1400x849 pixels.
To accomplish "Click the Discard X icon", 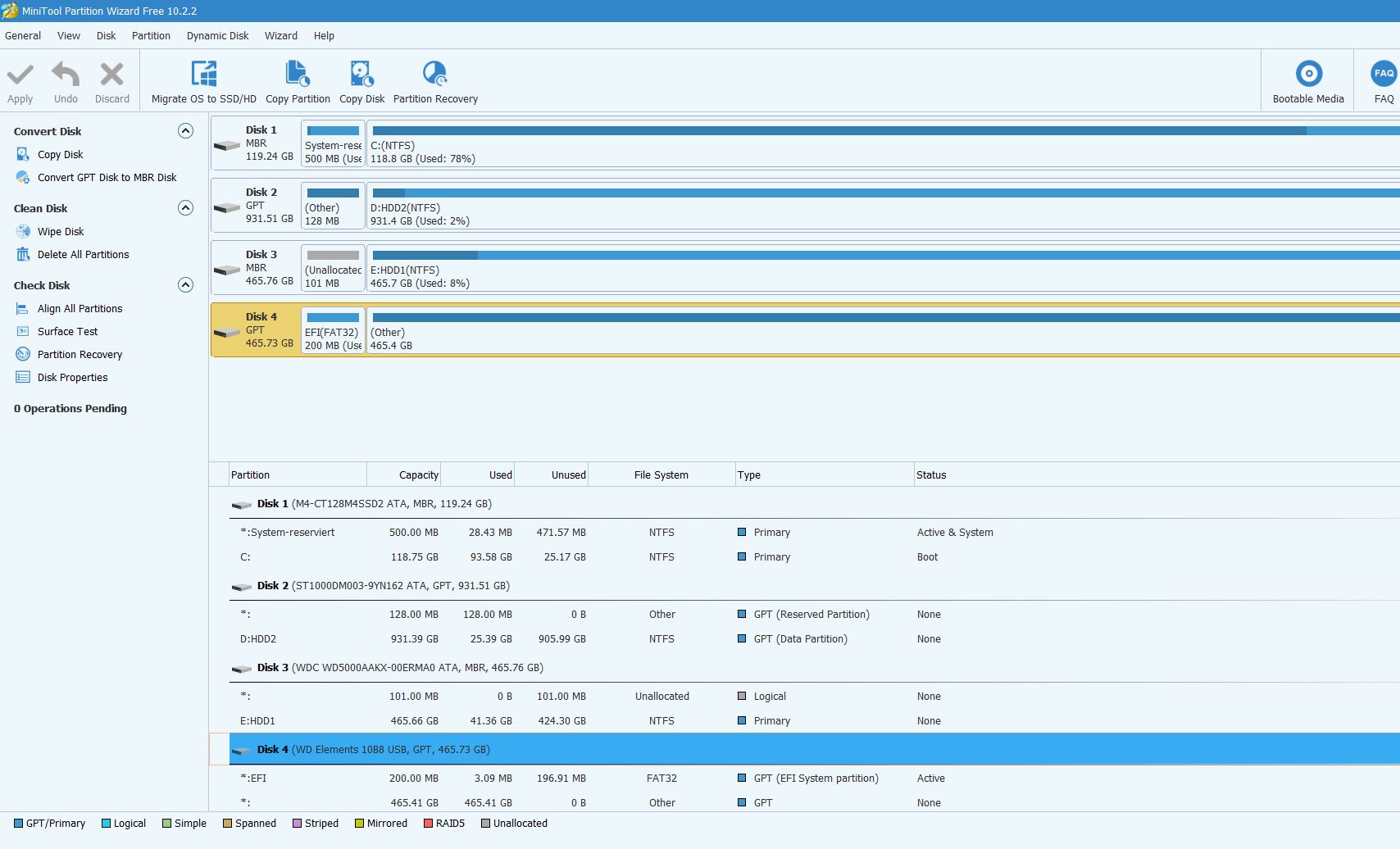I will 111,75.
